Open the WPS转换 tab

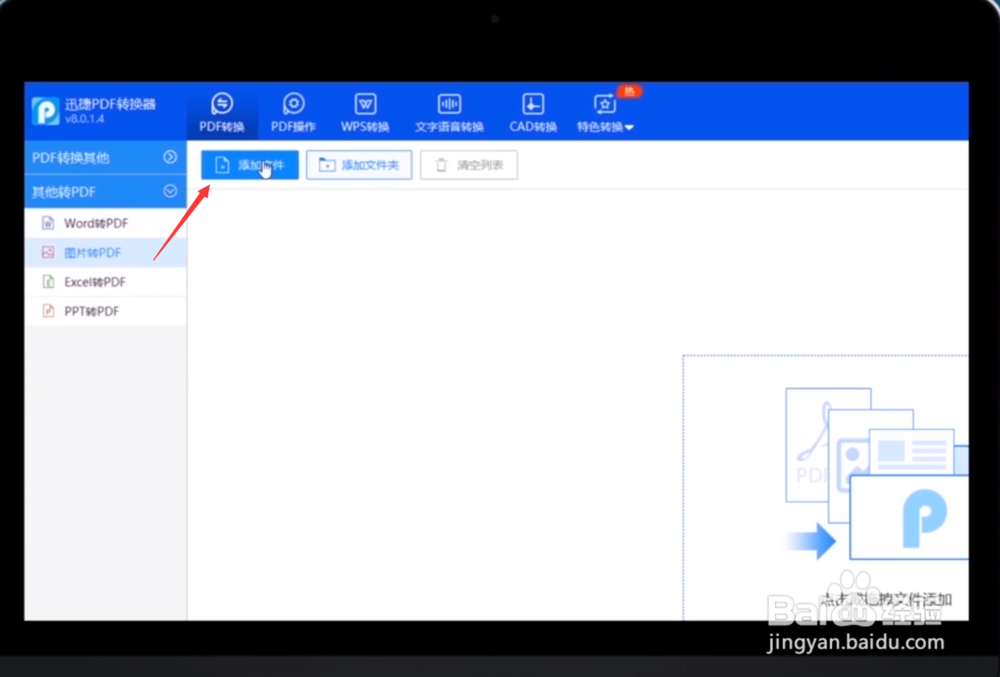[x=365, y=112]
